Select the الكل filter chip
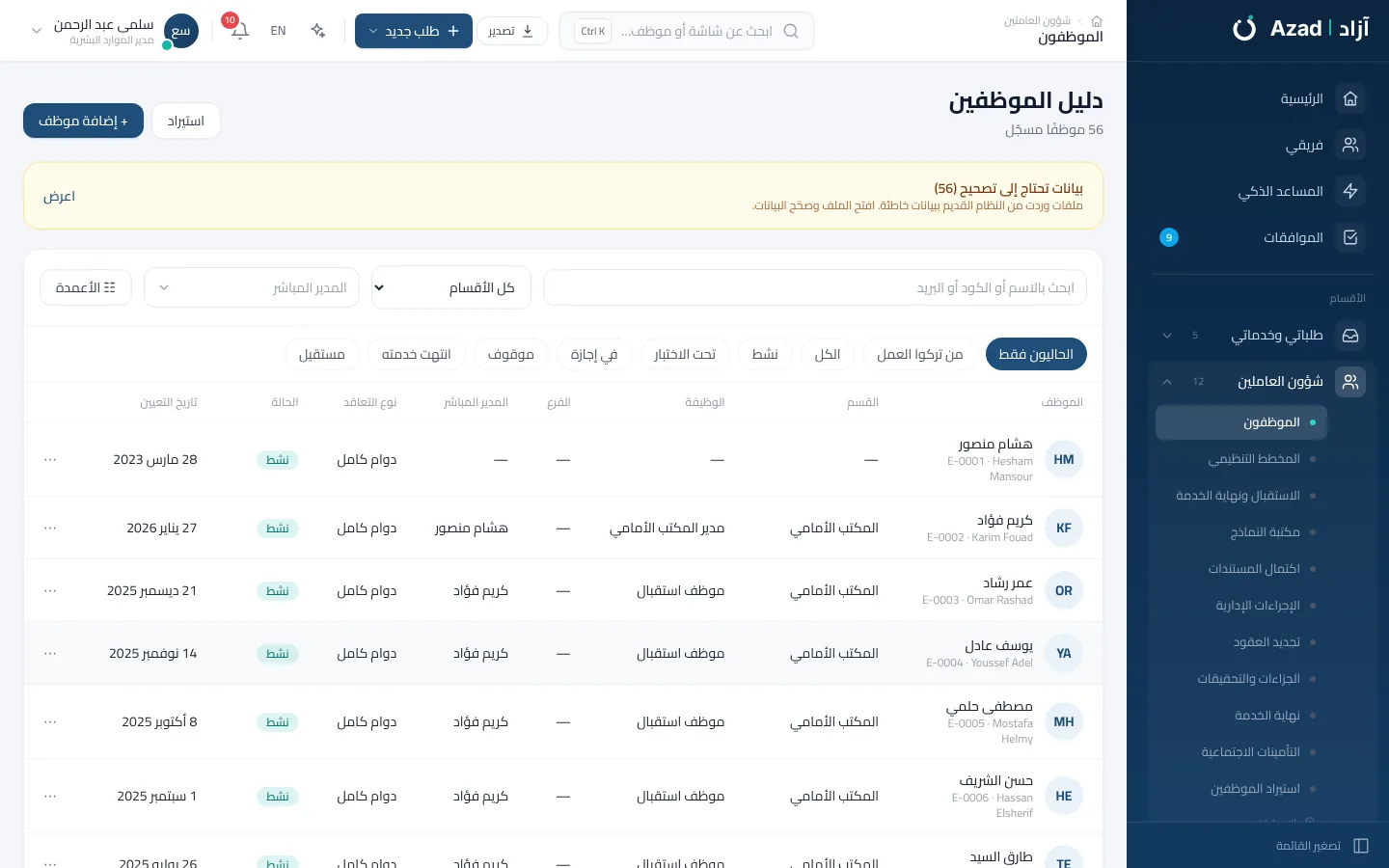This screenshot has height=868, width=1389. [828, 355]
